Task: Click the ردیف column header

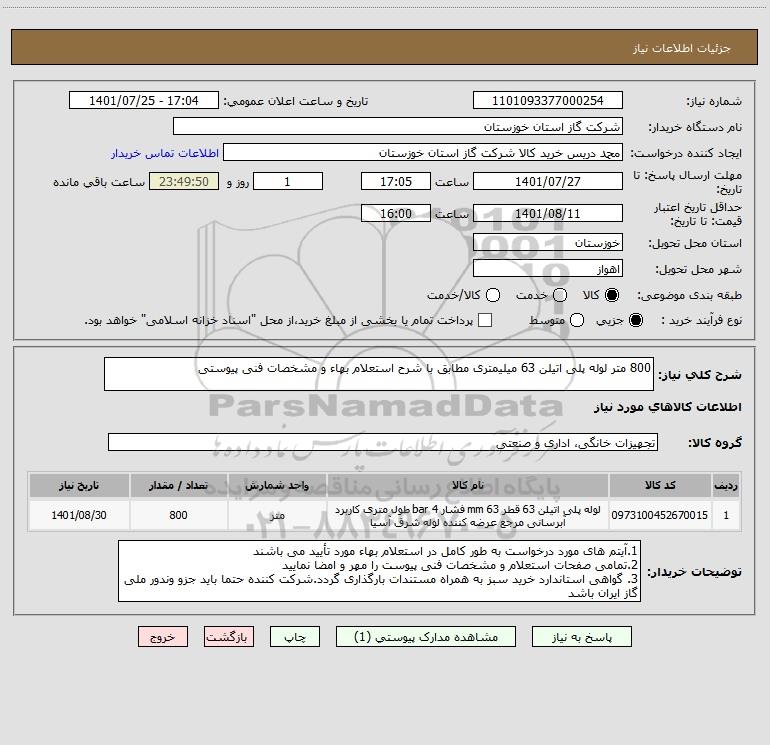Action: pos(726,485)
